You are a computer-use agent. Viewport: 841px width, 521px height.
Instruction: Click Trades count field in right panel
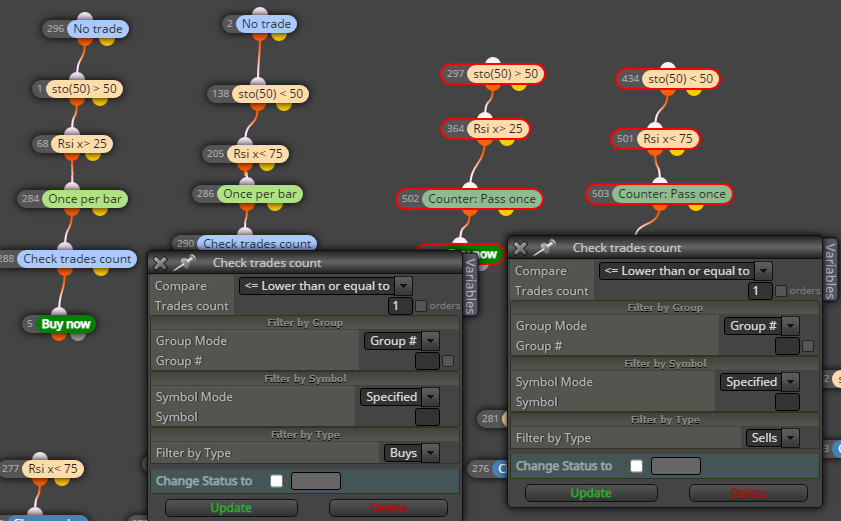coord(760,291)
